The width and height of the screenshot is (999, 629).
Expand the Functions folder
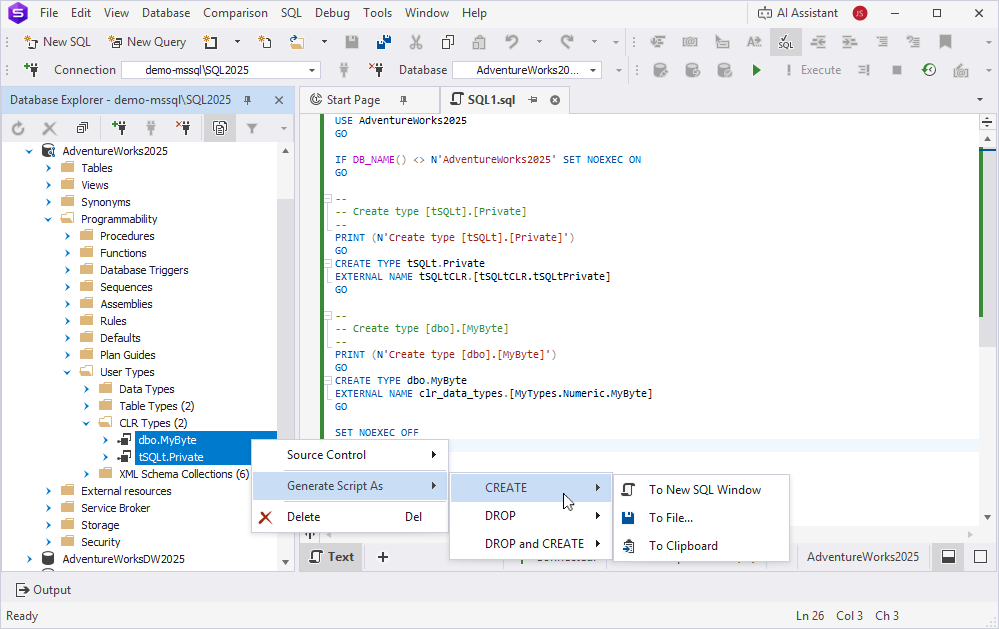(68, 253)
